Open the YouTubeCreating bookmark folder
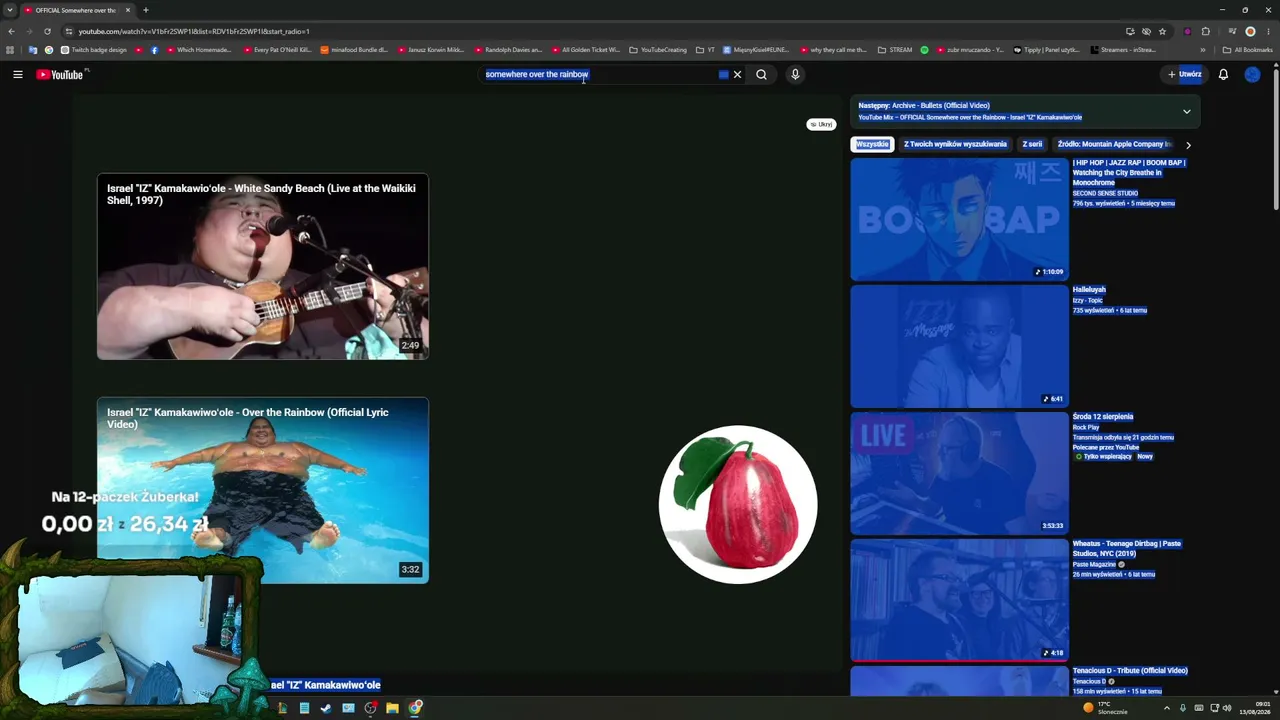Screen dimensions: 1280x720 658,50
